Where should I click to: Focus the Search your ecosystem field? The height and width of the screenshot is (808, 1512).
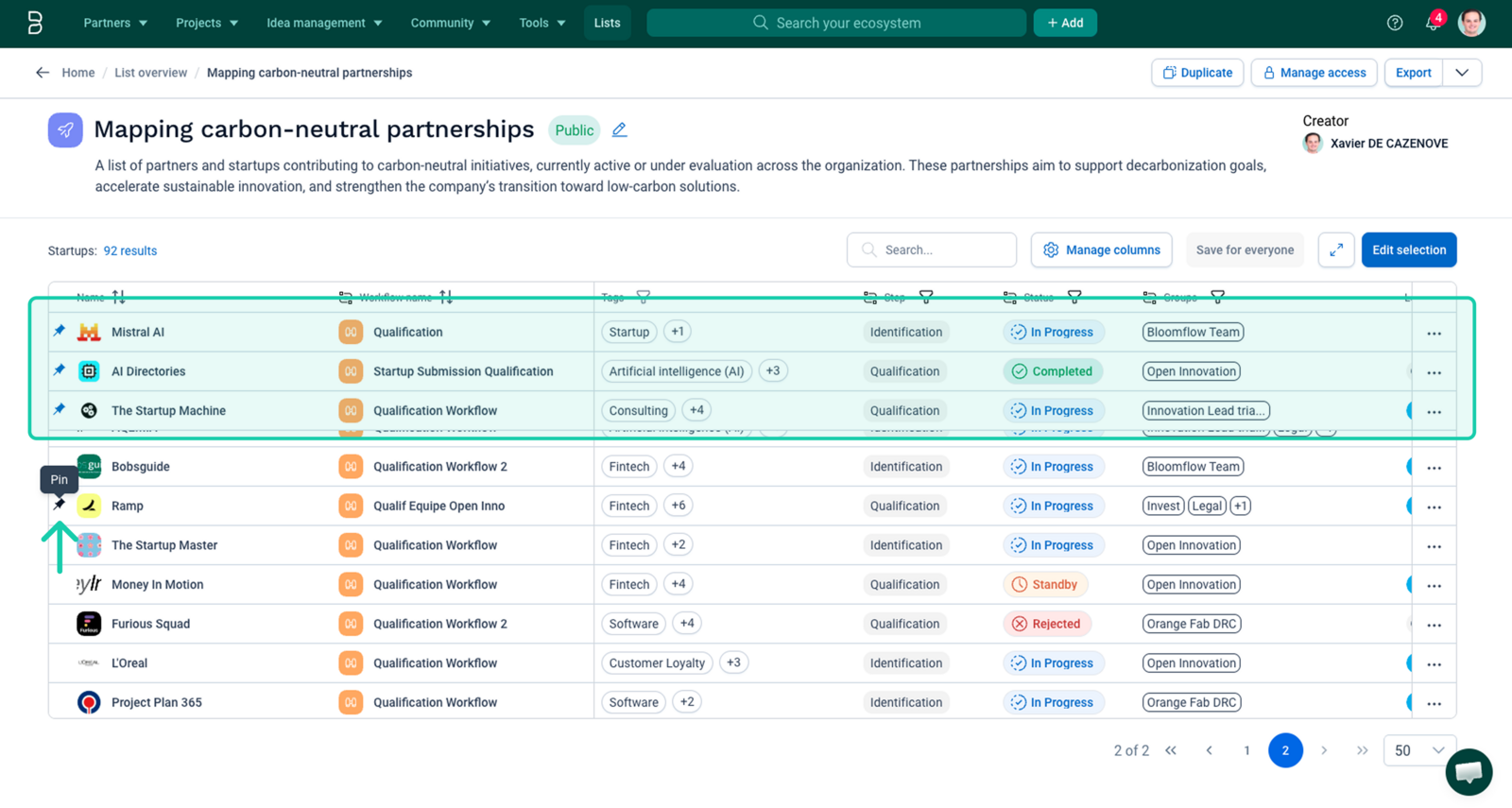tap(836, 23)
